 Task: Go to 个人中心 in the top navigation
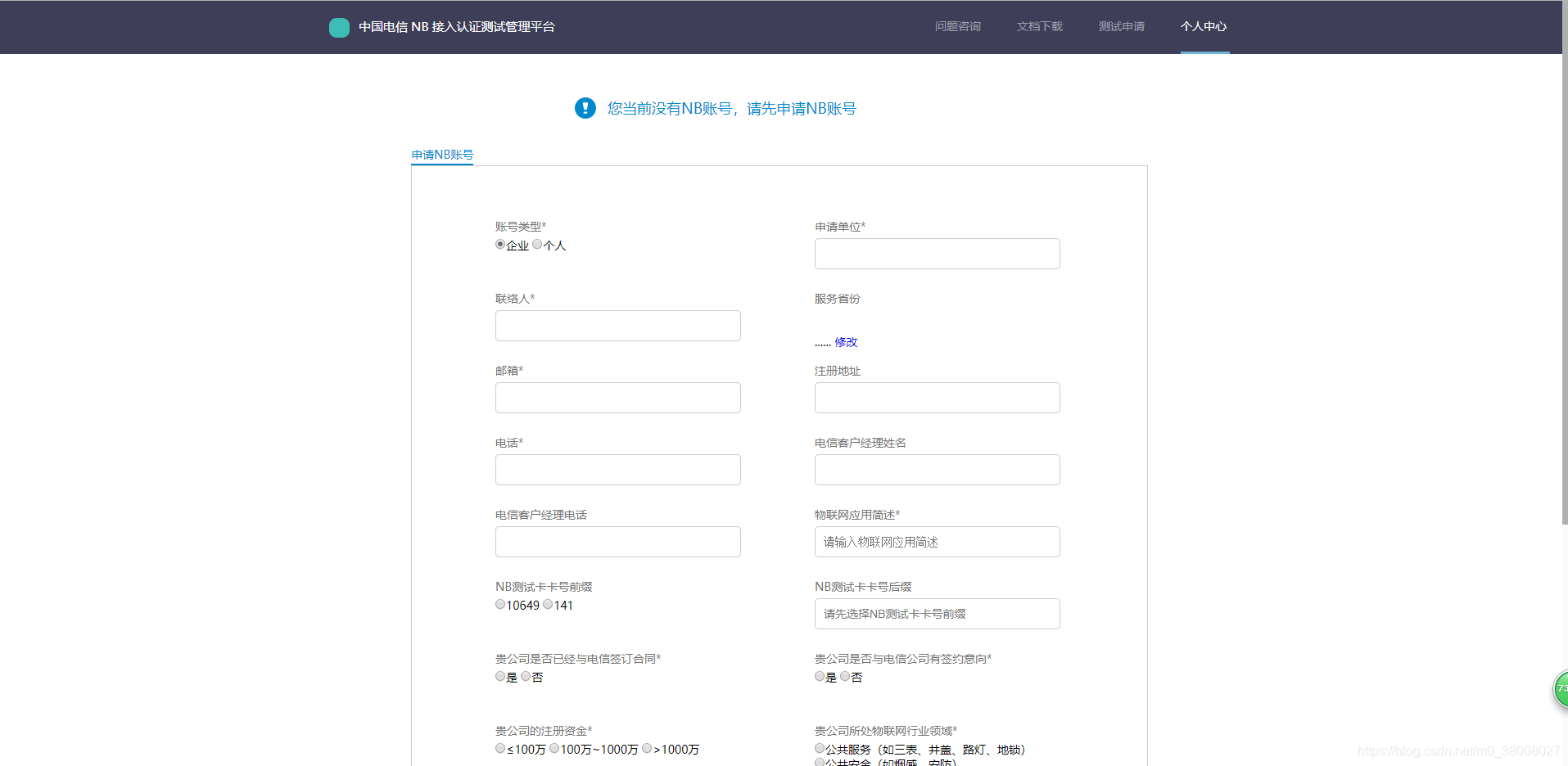pos(1204,27)
